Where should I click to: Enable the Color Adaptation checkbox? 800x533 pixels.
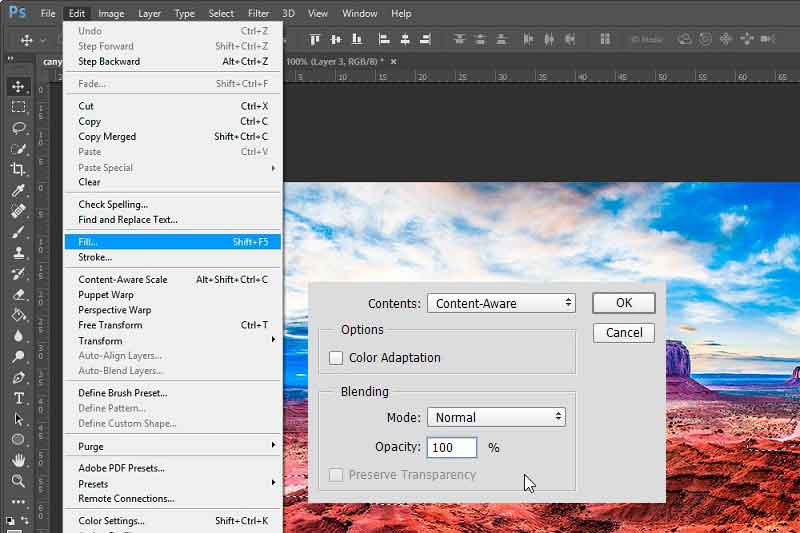point(336,358)
